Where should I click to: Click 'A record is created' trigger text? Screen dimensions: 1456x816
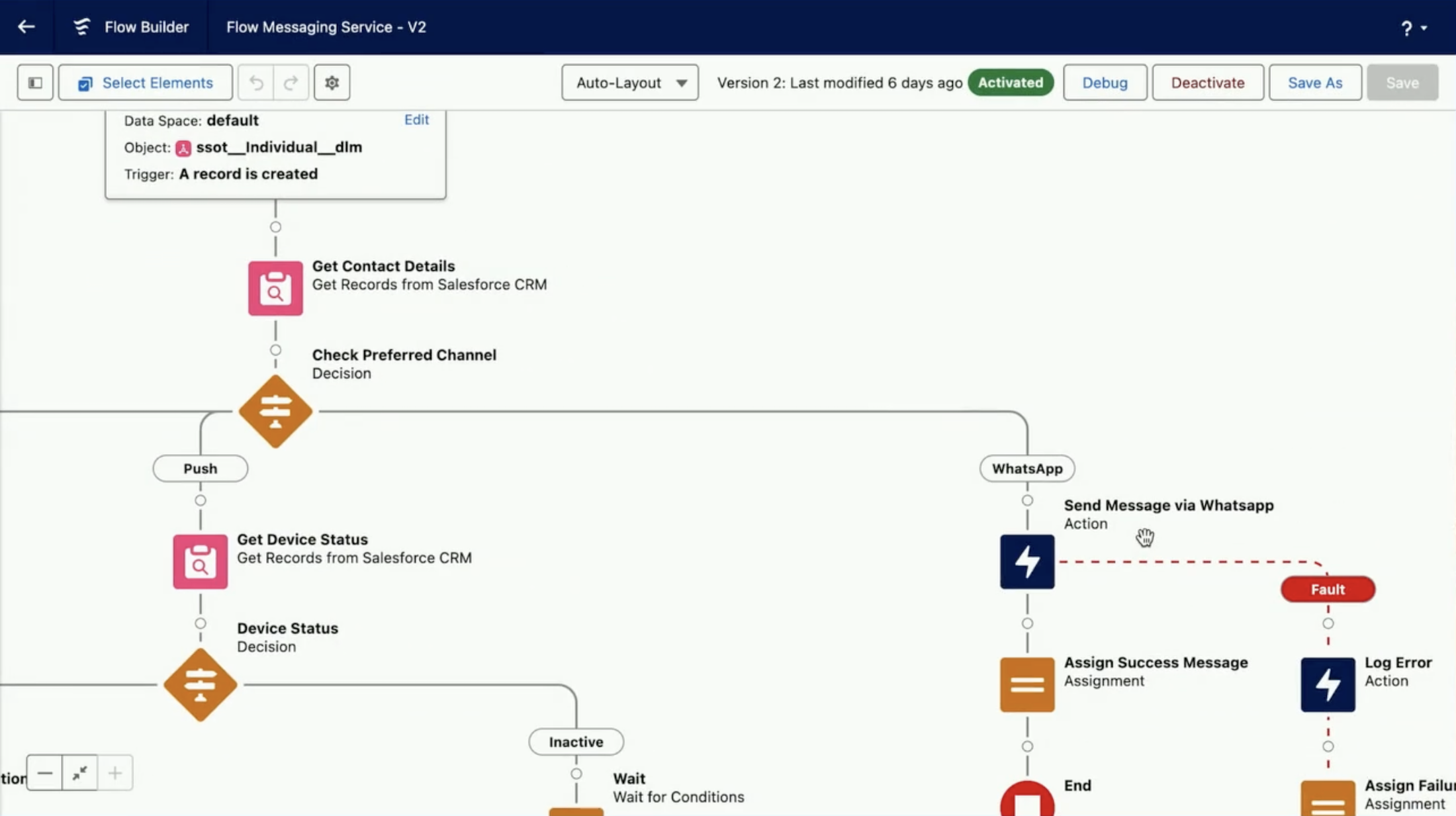[248, 174]
